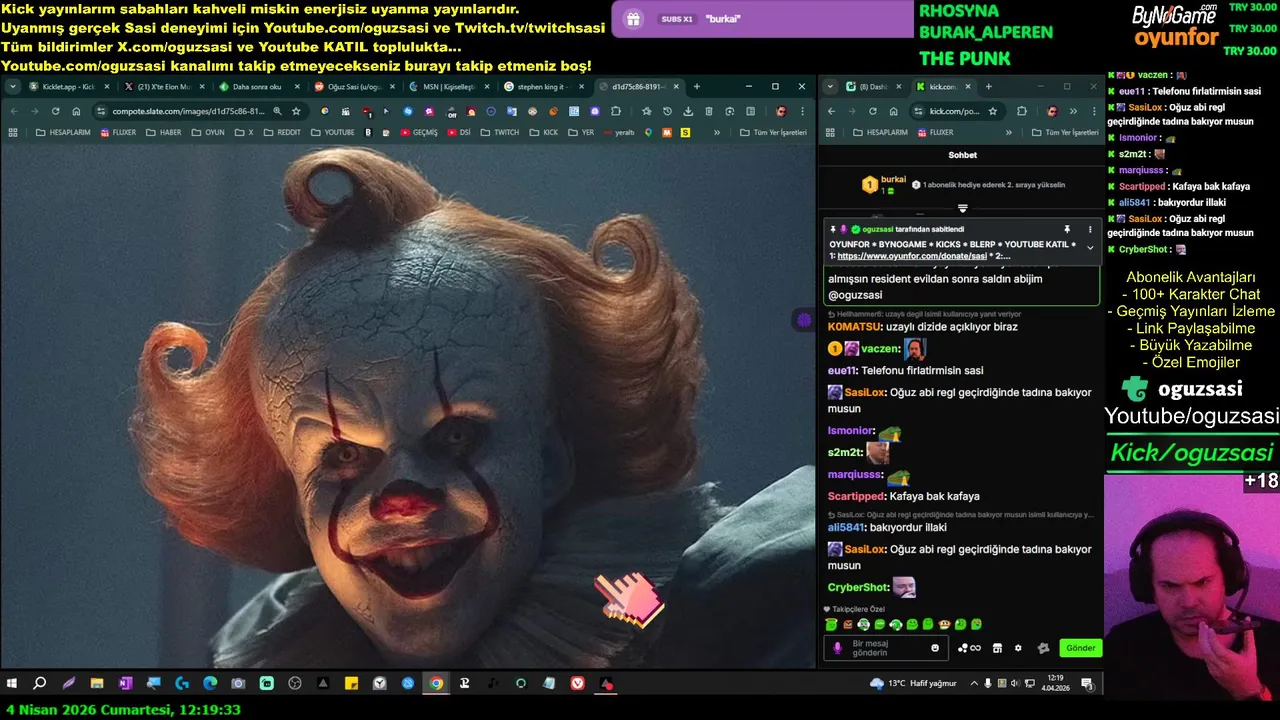This screenshot has height=720, width=1280.
Task: Open TWITCH bookmark folder
Action: click(x=500, y=132)
